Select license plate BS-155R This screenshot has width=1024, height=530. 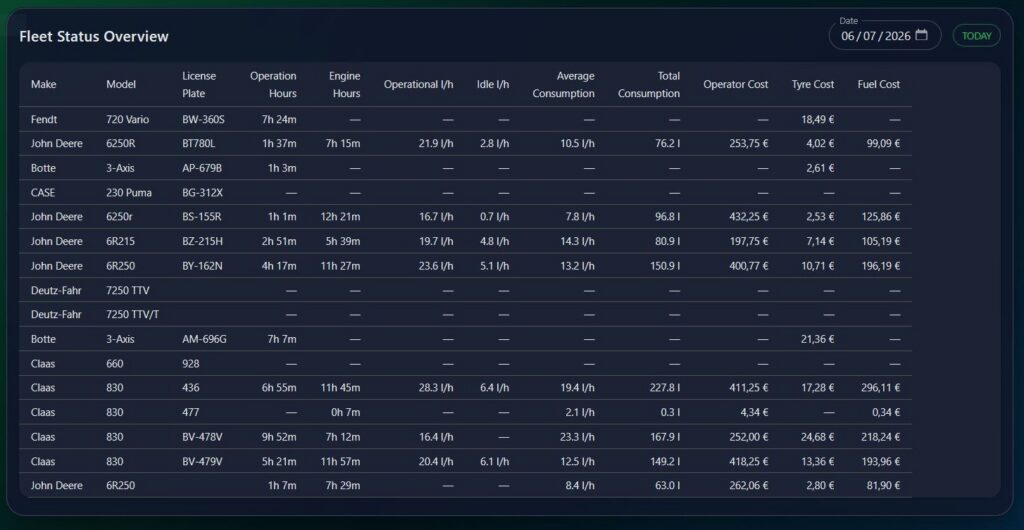point(202,217)
